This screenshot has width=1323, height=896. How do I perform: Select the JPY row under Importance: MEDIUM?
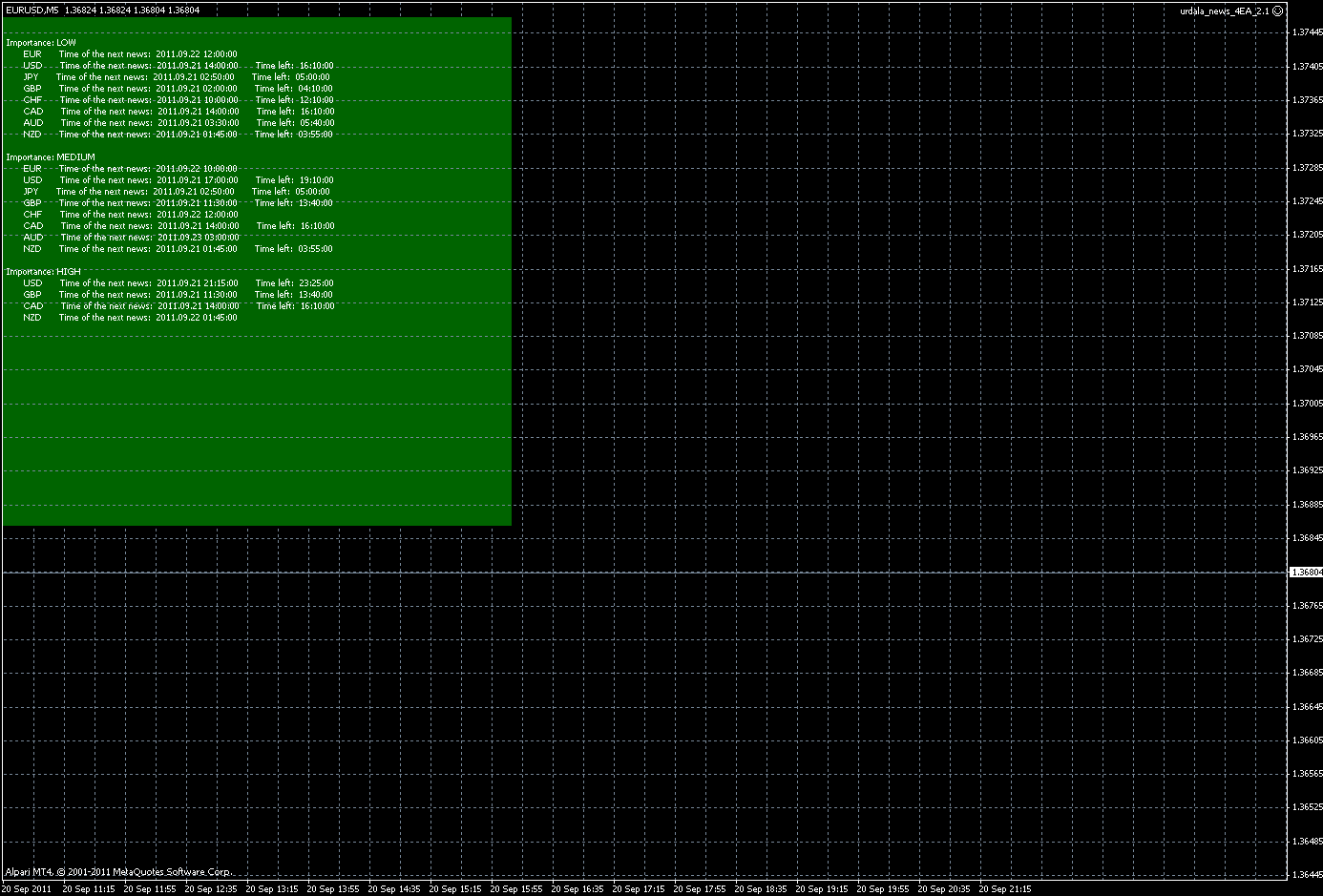177,192
